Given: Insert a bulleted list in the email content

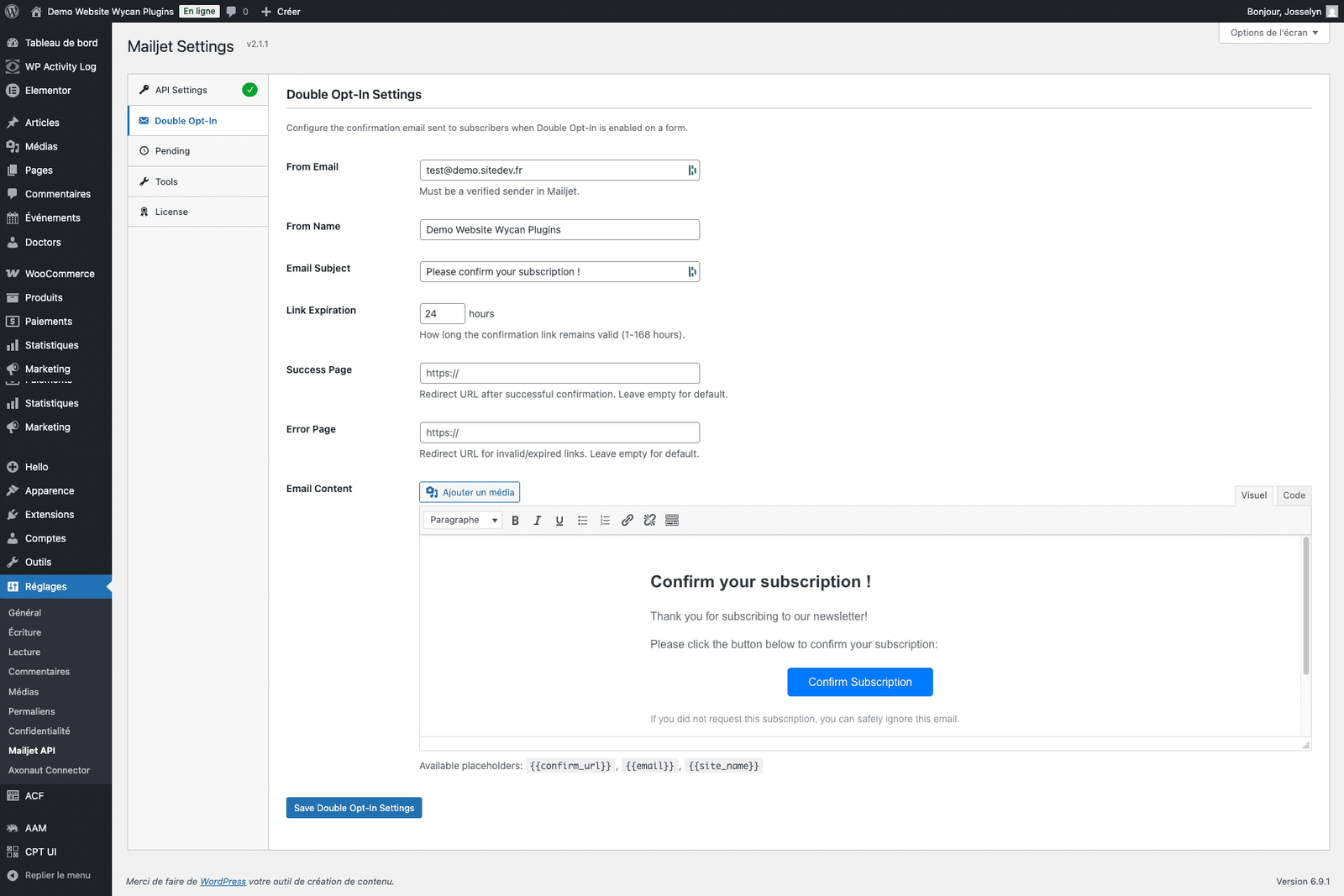Looking at the screenshot, I should (582, 520).
